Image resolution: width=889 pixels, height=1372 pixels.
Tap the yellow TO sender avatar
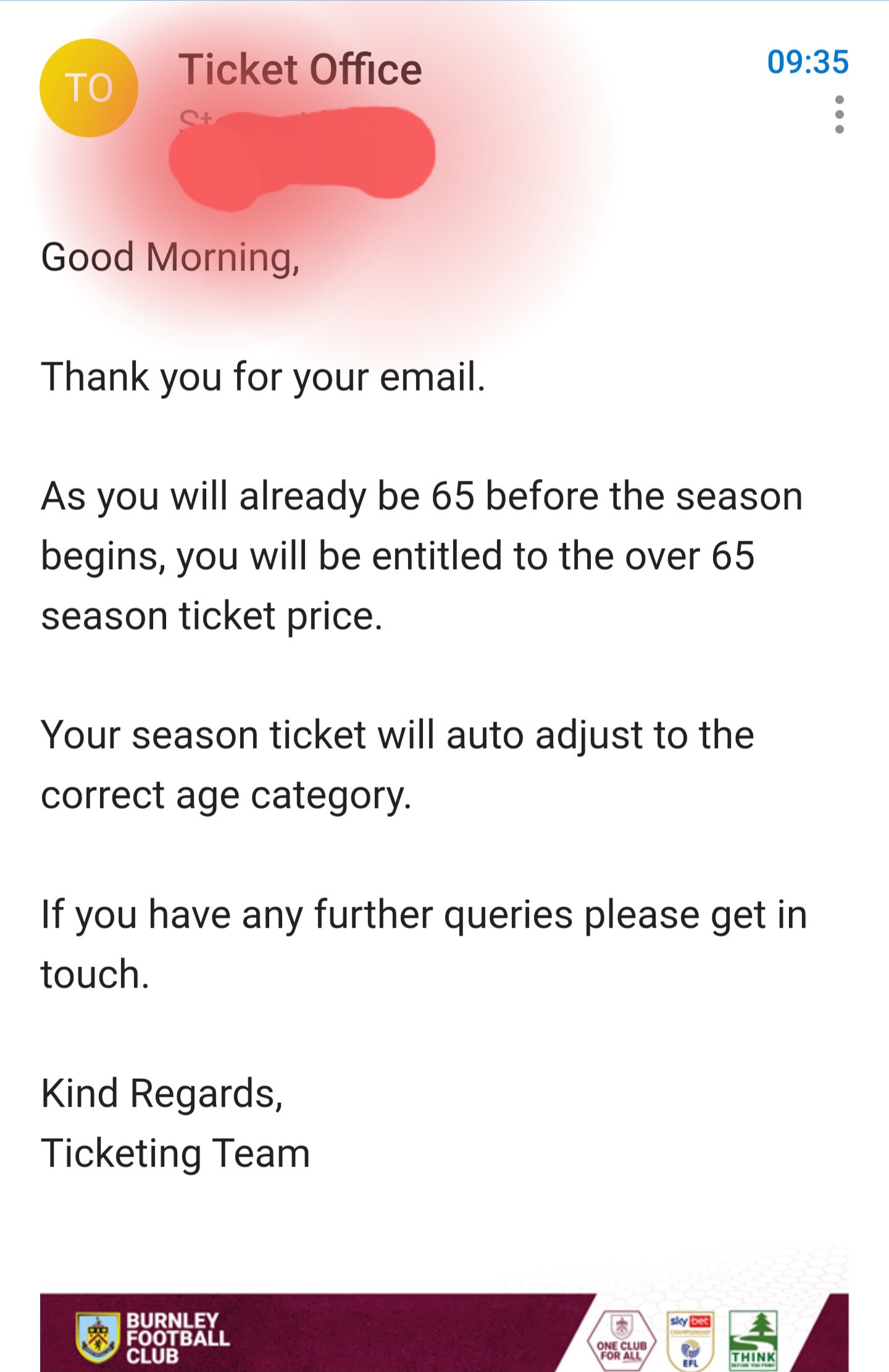tap(89, 88)
